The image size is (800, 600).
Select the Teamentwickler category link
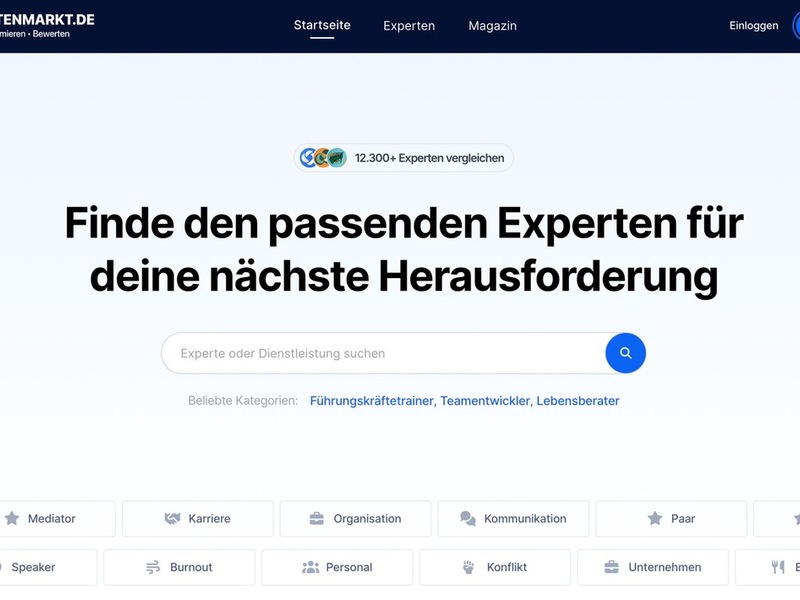click(484, 401)
